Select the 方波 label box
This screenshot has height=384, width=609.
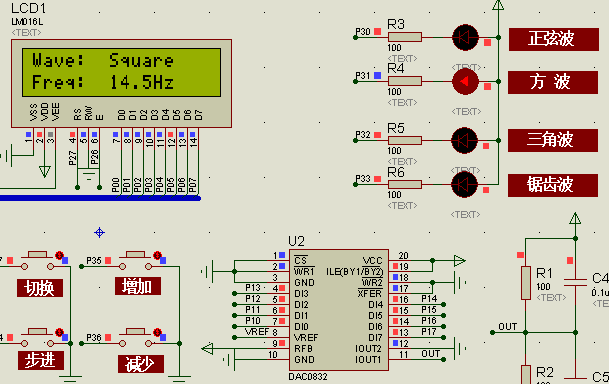[553, 82]
